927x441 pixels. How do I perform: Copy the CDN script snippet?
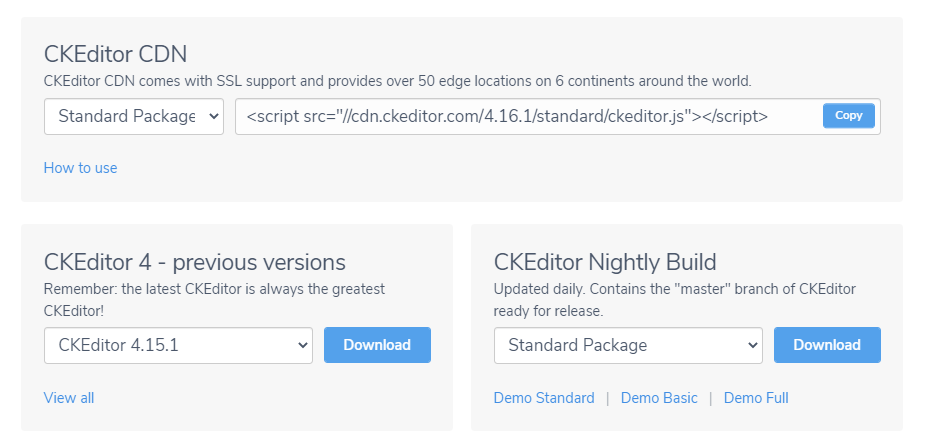(x=848, y=116)
